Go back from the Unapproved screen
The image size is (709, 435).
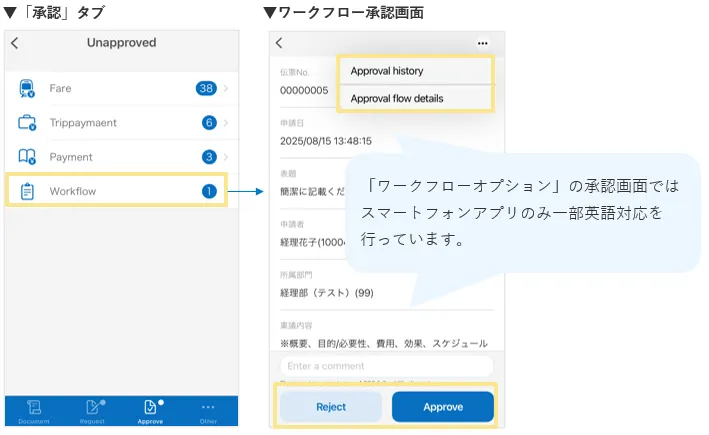(x=15, y=44)
